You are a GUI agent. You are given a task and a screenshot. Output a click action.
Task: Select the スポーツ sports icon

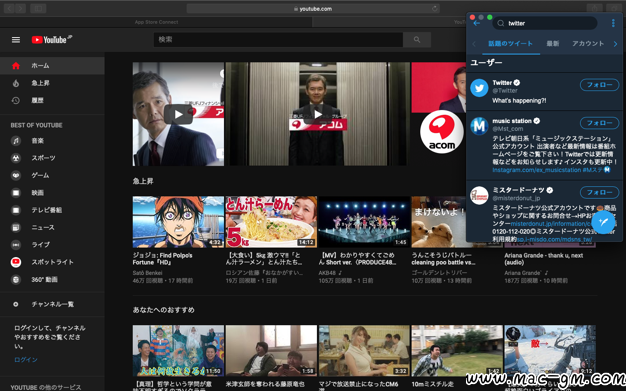pyautogui.click(x=16, y=158)
